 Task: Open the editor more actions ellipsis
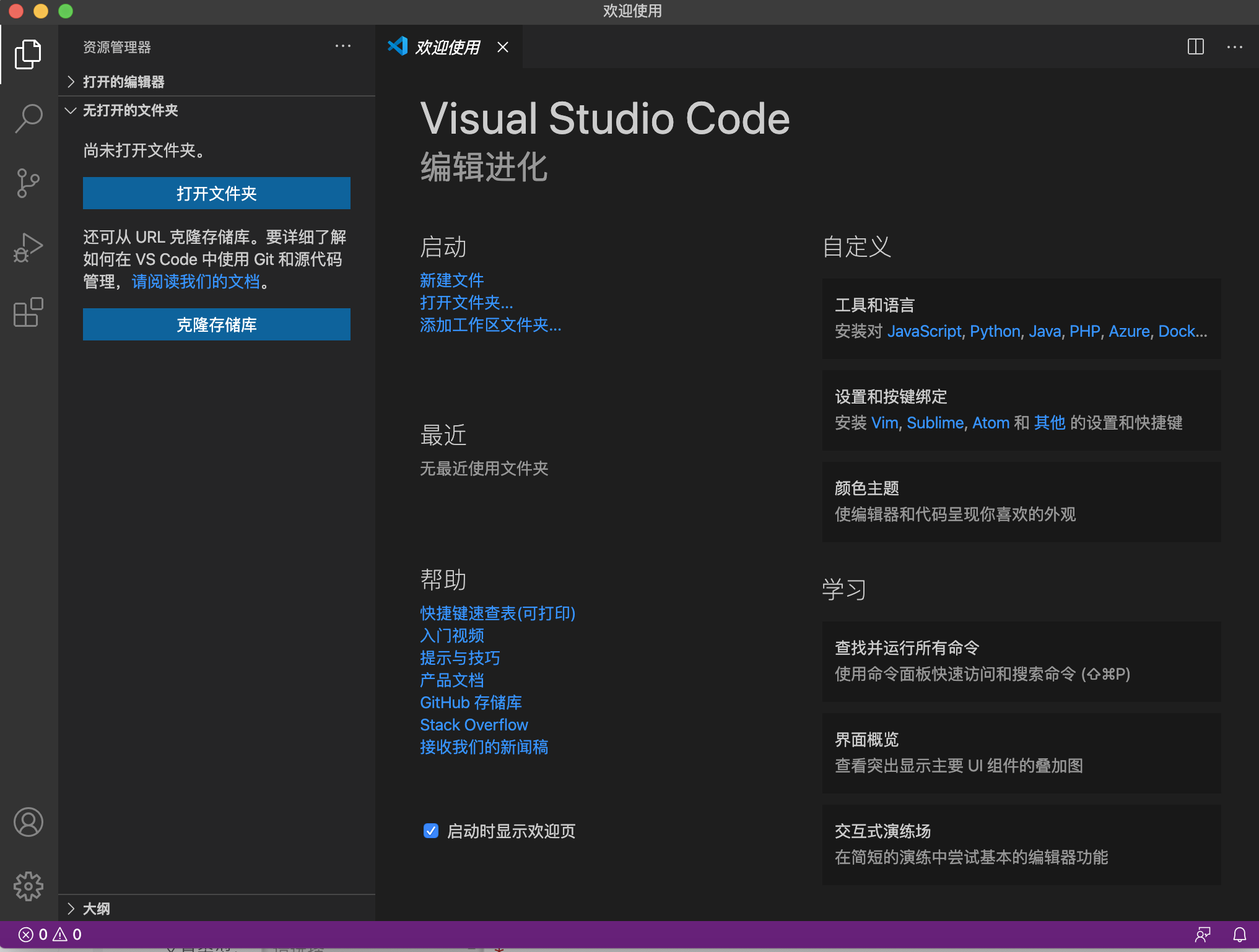click(x=1235, y=46)
